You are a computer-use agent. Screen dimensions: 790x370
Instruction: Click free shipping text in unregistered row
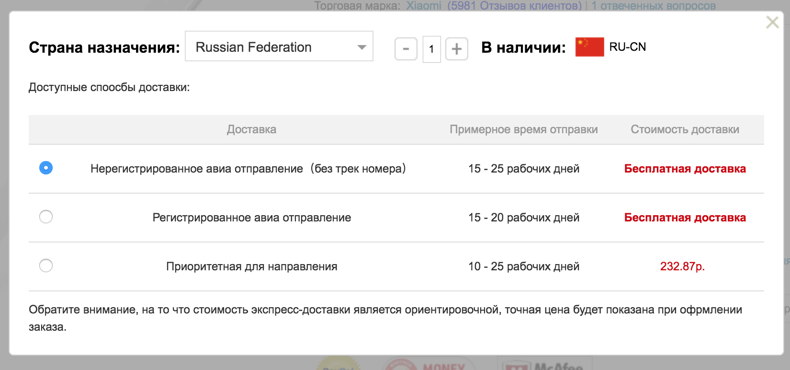(685, 169)
